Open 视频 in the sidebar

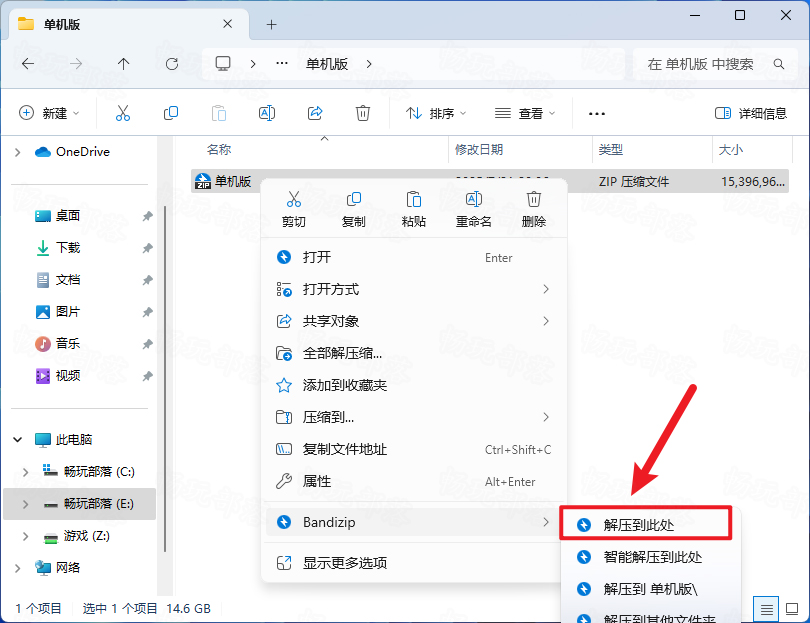tap(68, 376)
